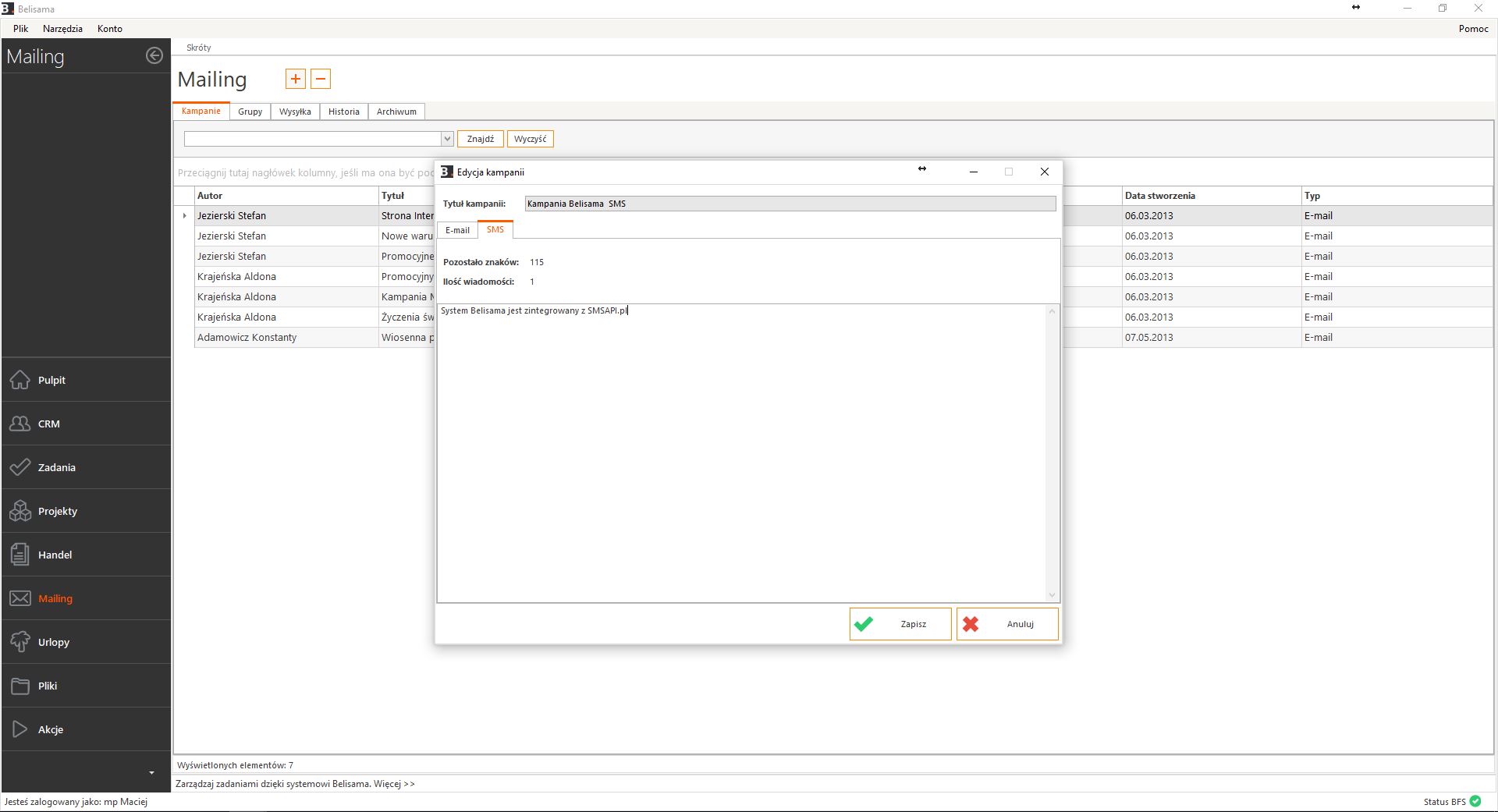Cancel editing with Anuluj button

(x=1007, y=624)
